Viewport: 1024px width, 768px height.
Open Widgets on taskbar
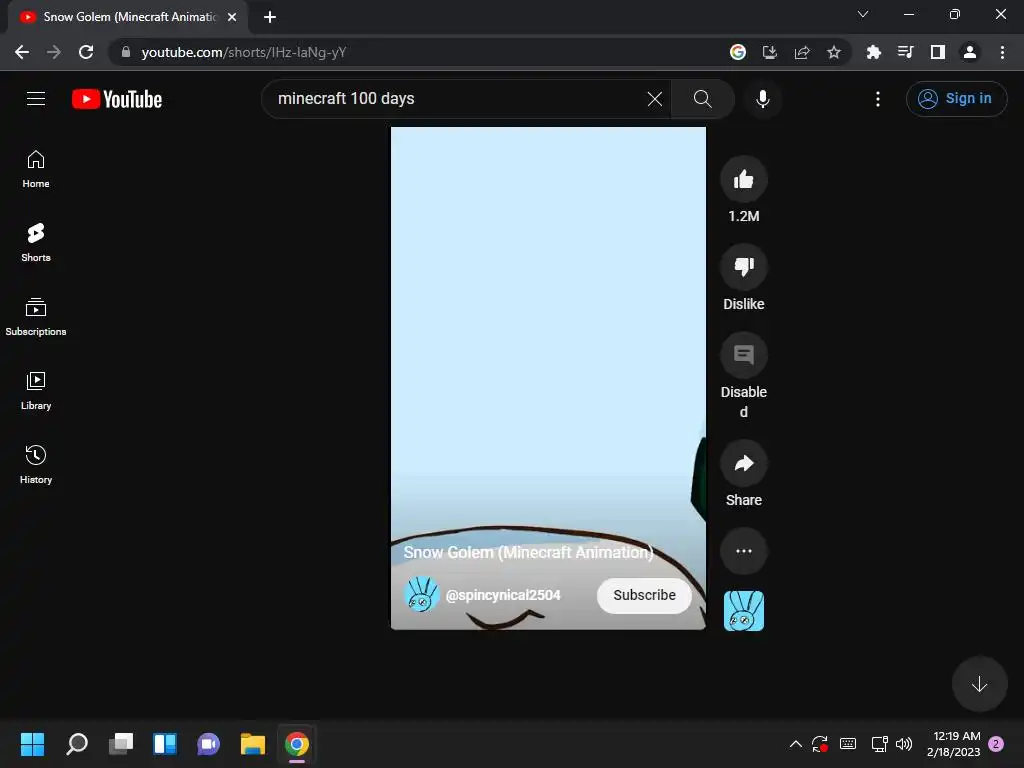coord(165,744)
